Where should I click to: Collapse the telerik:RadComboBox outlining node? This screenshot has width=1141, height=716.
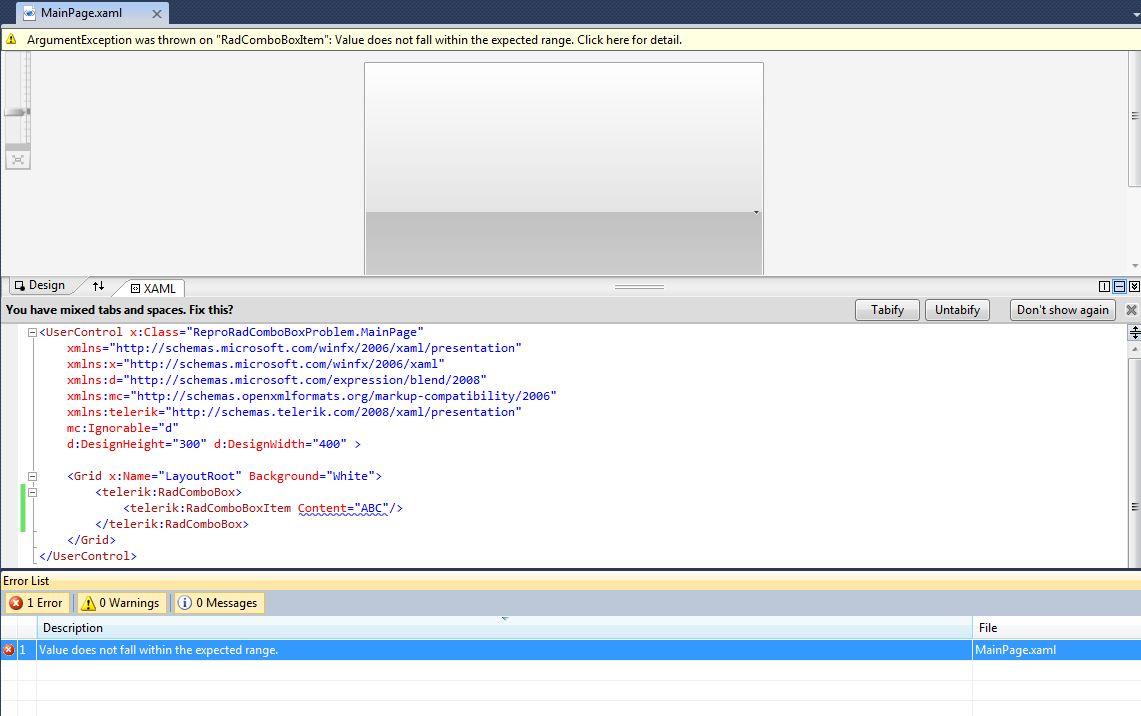click(x=32, y=493)
